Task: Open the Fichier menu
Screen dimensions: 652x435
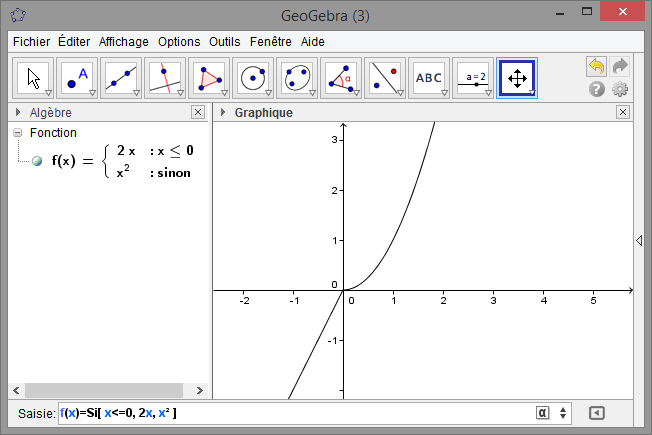Action: tap(31, 42)
